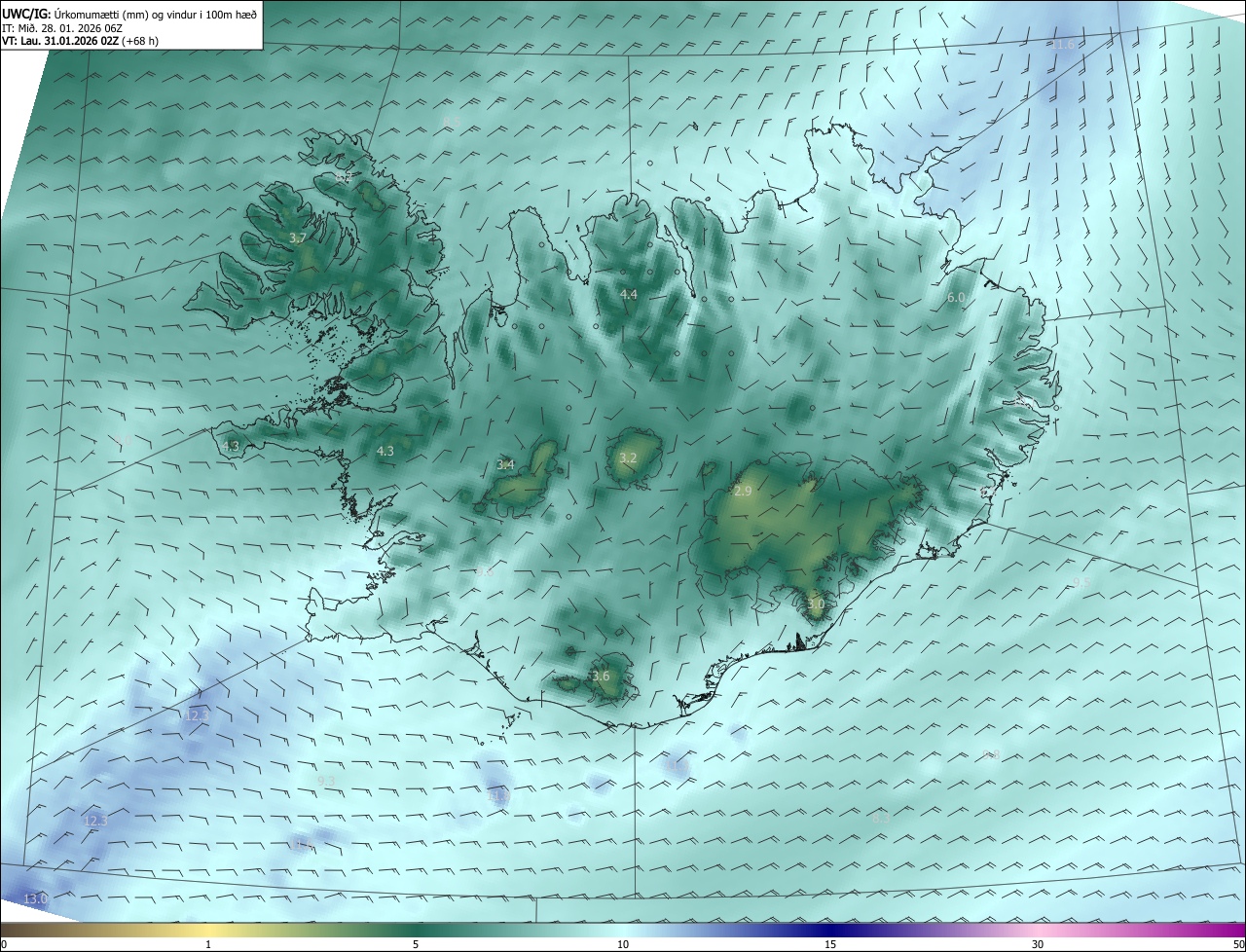Click the 2.9 value on Vatnajökull glacier
Image resolution: width=1246 pixels, height=952 pixels.
(x=743, y=492)
